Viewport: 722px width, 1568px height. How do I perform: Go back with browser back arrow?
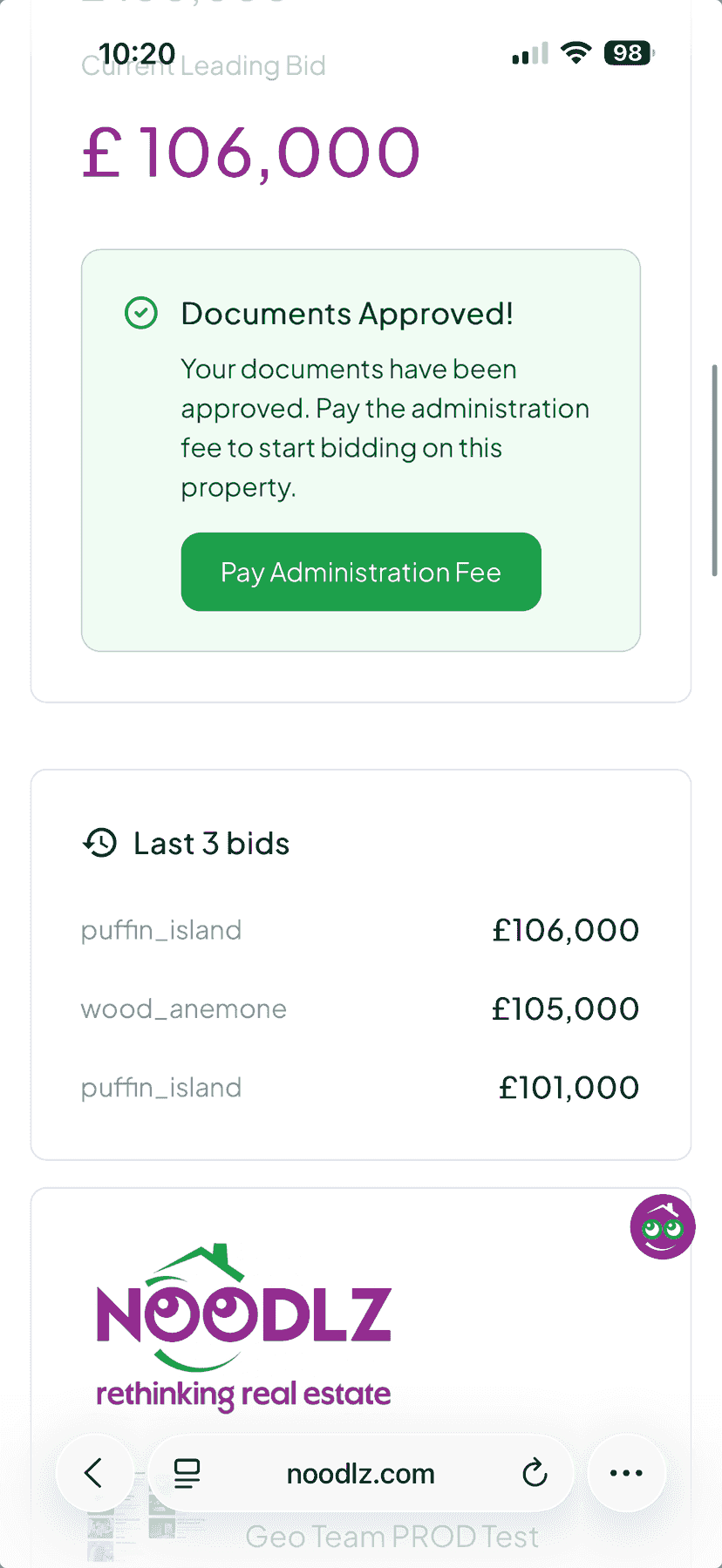[94, 1473]
